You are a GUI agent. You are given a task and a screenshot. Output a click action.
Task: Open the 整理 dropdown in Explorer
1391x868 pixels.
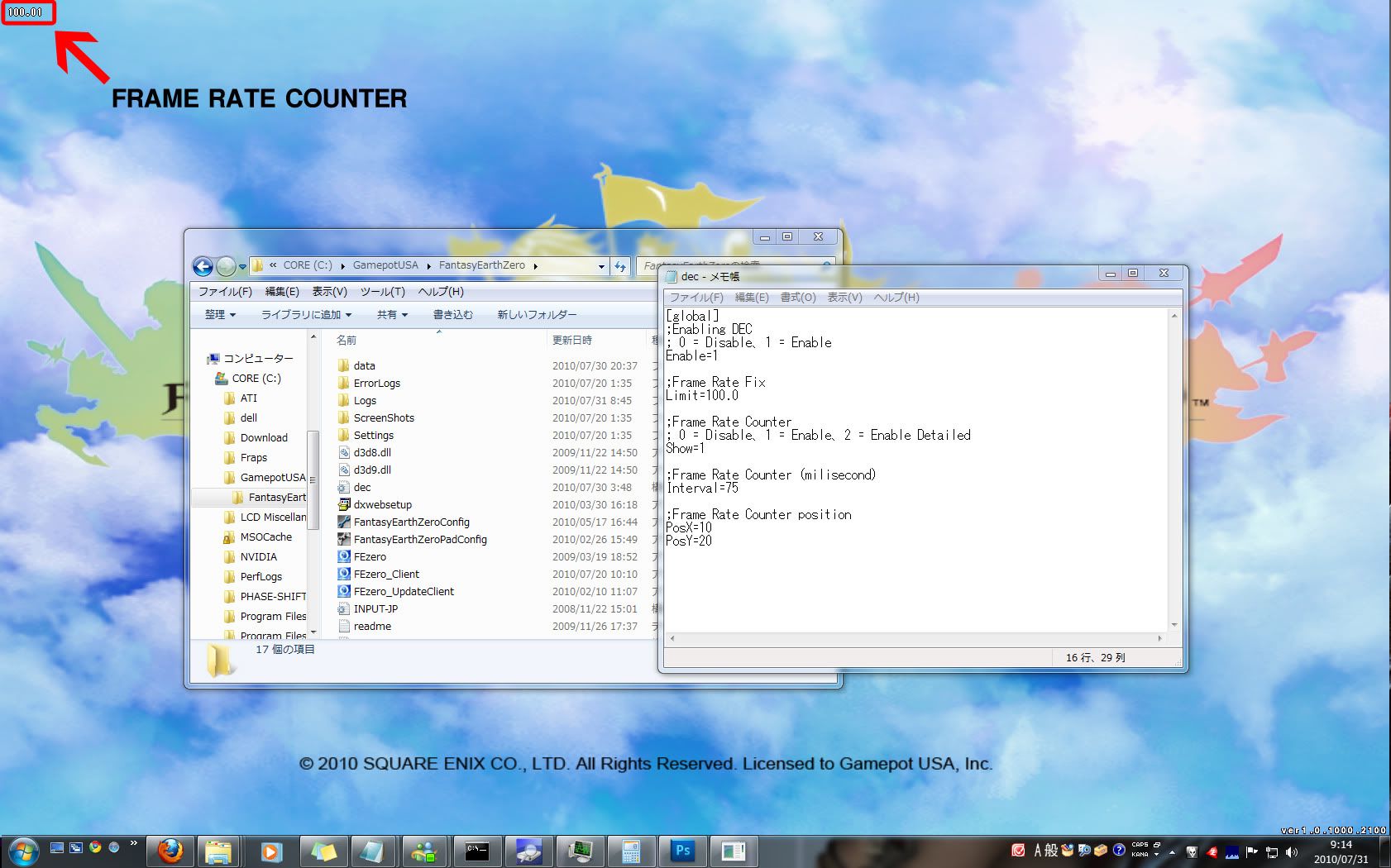[x=220, y=314]
